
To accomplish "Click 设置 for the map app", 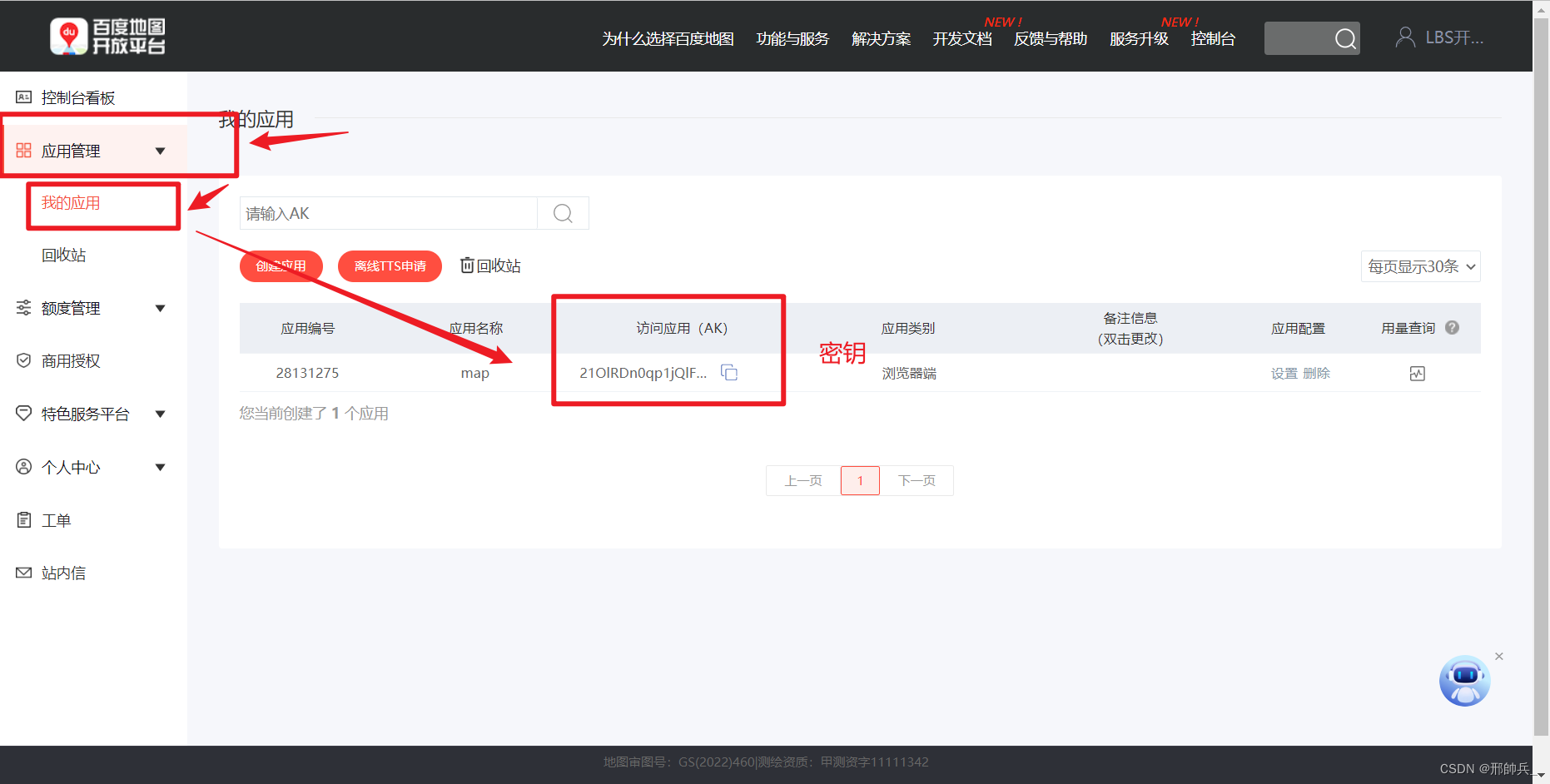I will pos(1284,374).
